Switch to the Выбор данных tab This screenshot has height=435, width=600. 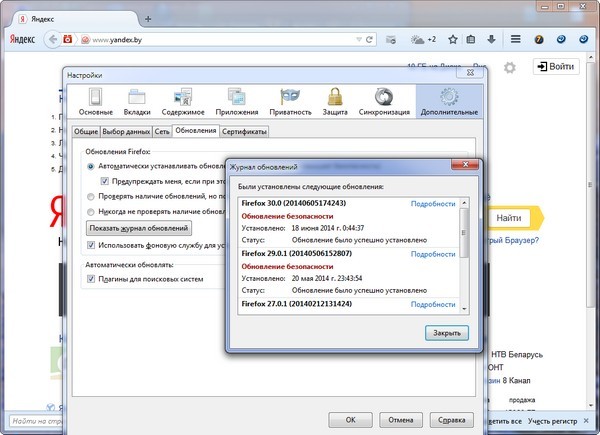[x=126, y=132]
